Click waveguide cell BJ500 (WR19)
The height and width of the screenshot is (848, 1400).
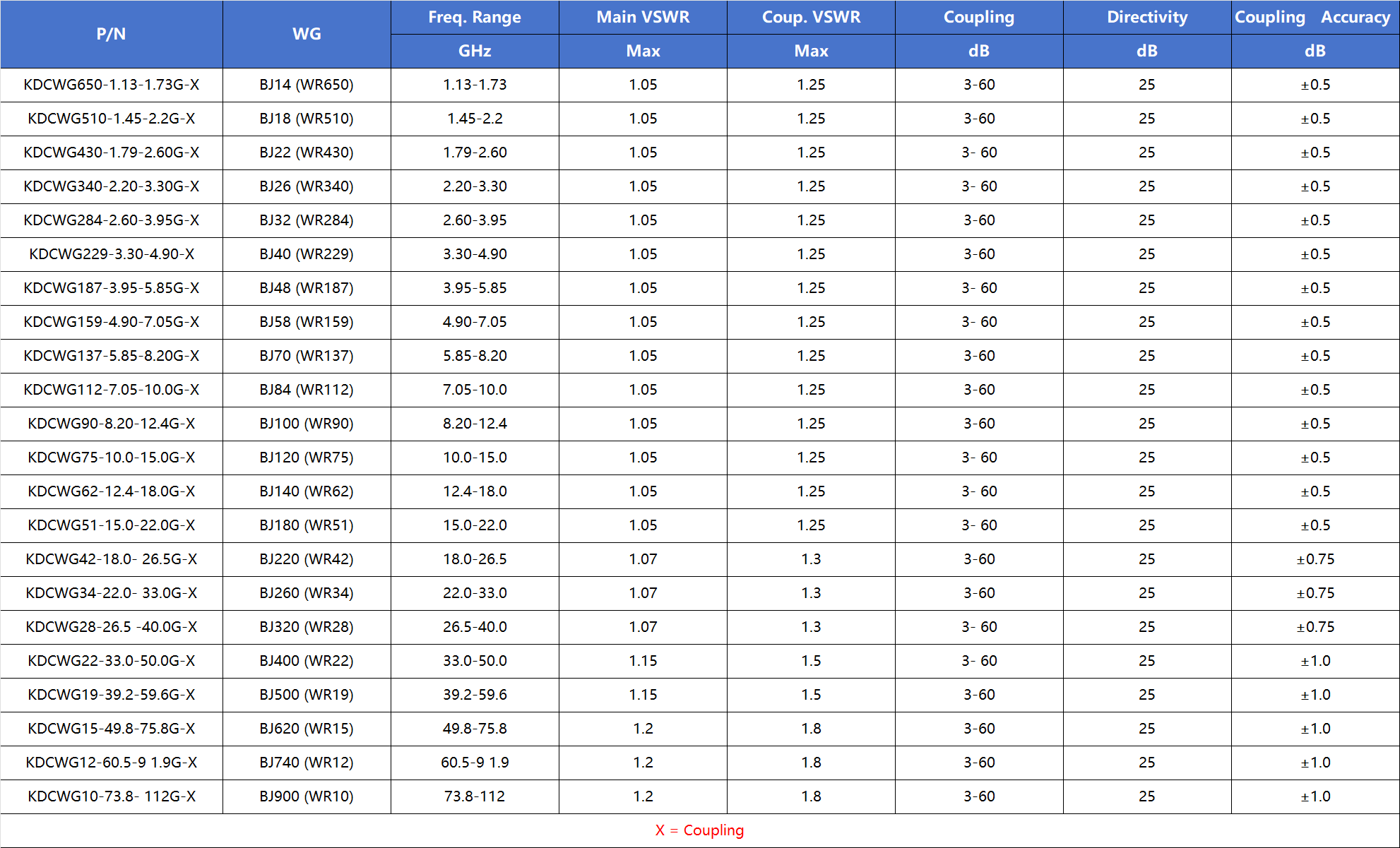click(x=307, y=695)
